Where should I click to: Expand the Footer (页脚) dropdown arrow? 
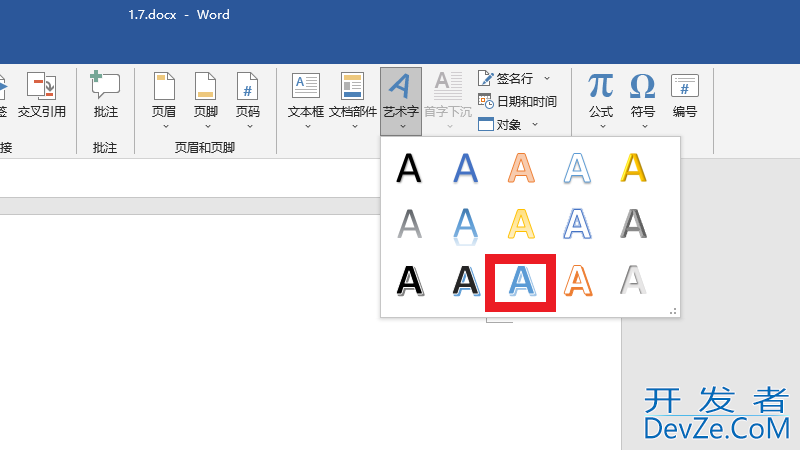tap(208, 127)
